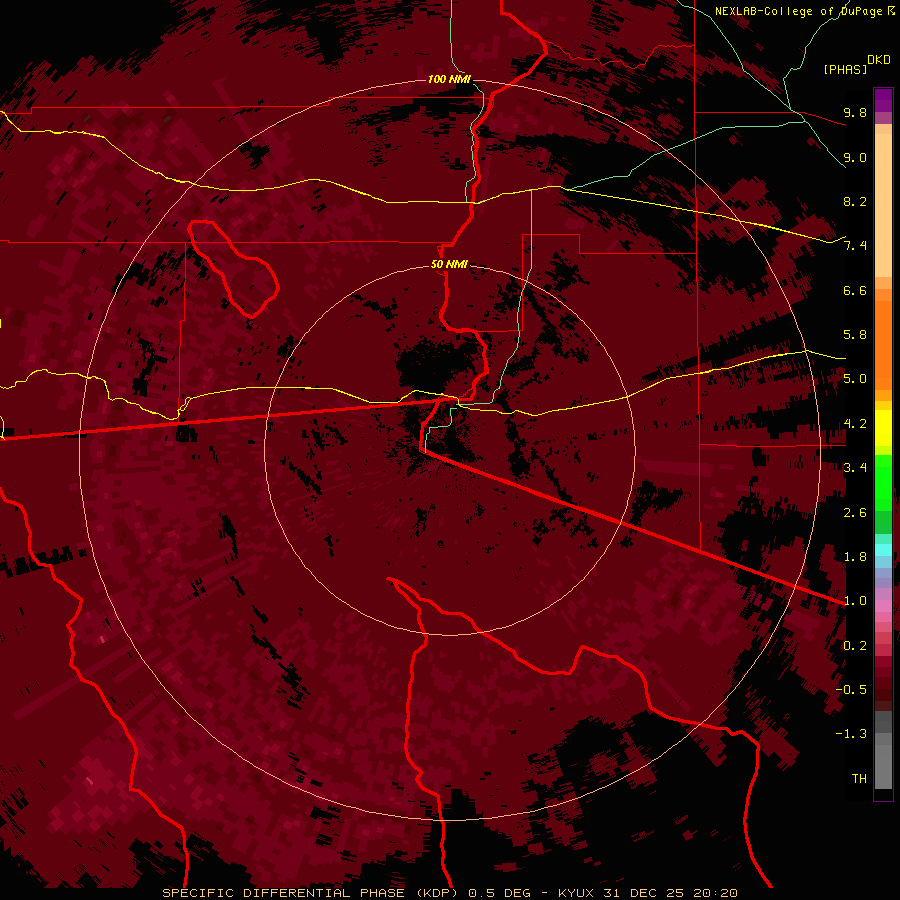Click the NEXLAB-College of DuPage label
The image size is (900, 900).
[801, 11]
